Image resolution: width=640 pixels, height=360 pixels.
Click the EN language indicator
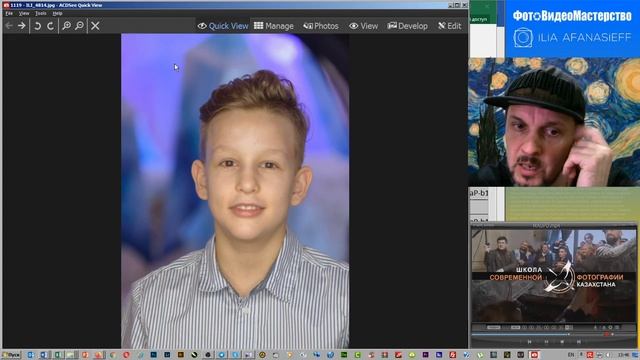point(571,355)
